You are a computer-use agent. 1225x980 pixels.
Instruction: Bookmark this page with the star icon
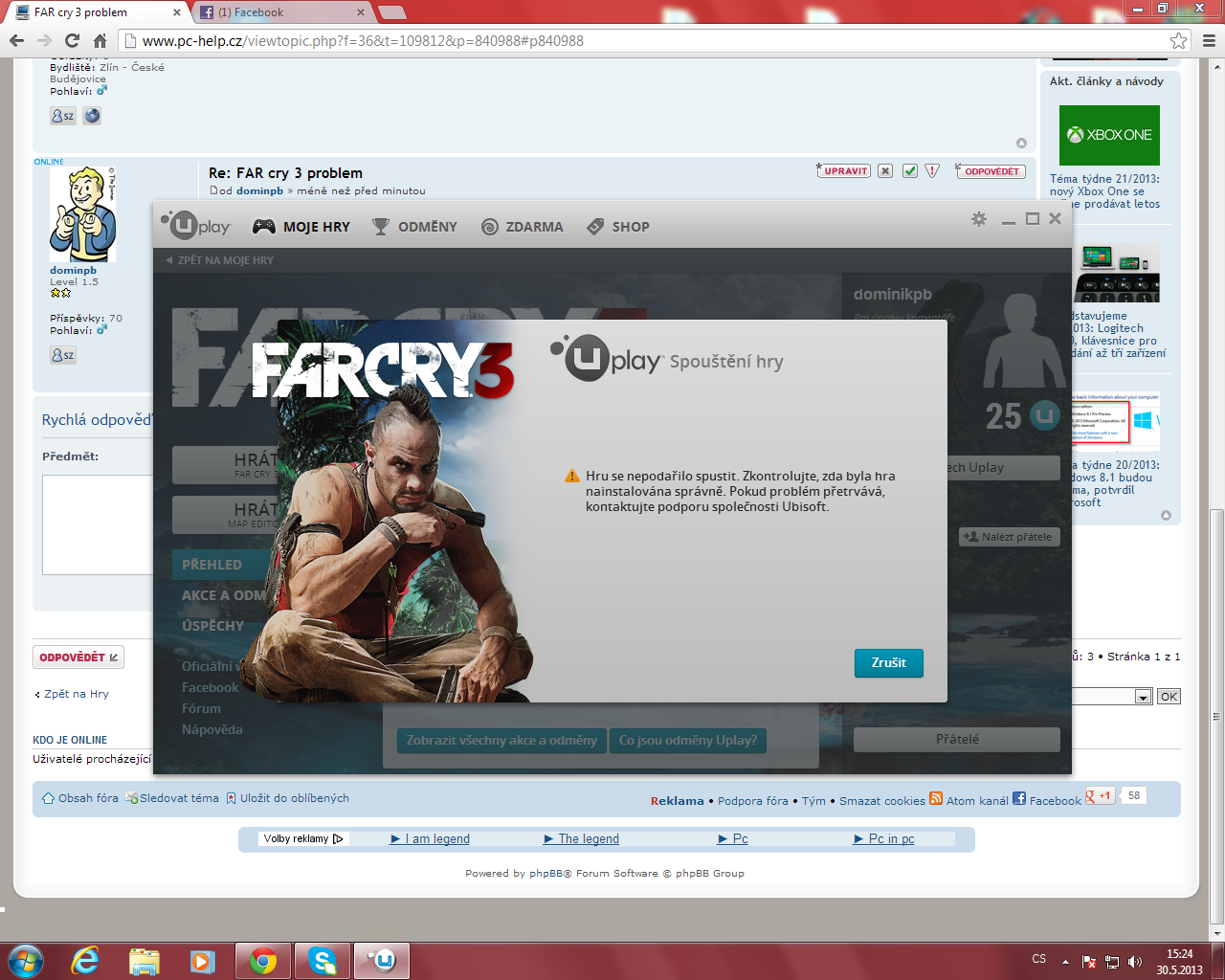click(1179, 41)
